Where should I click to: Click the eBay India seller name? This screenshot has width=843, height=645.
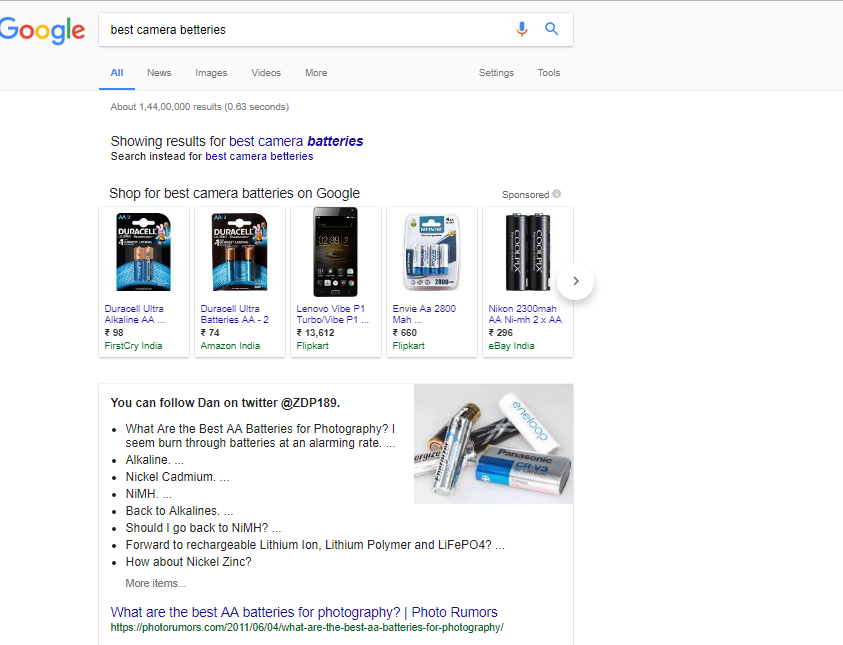(511, 346)
